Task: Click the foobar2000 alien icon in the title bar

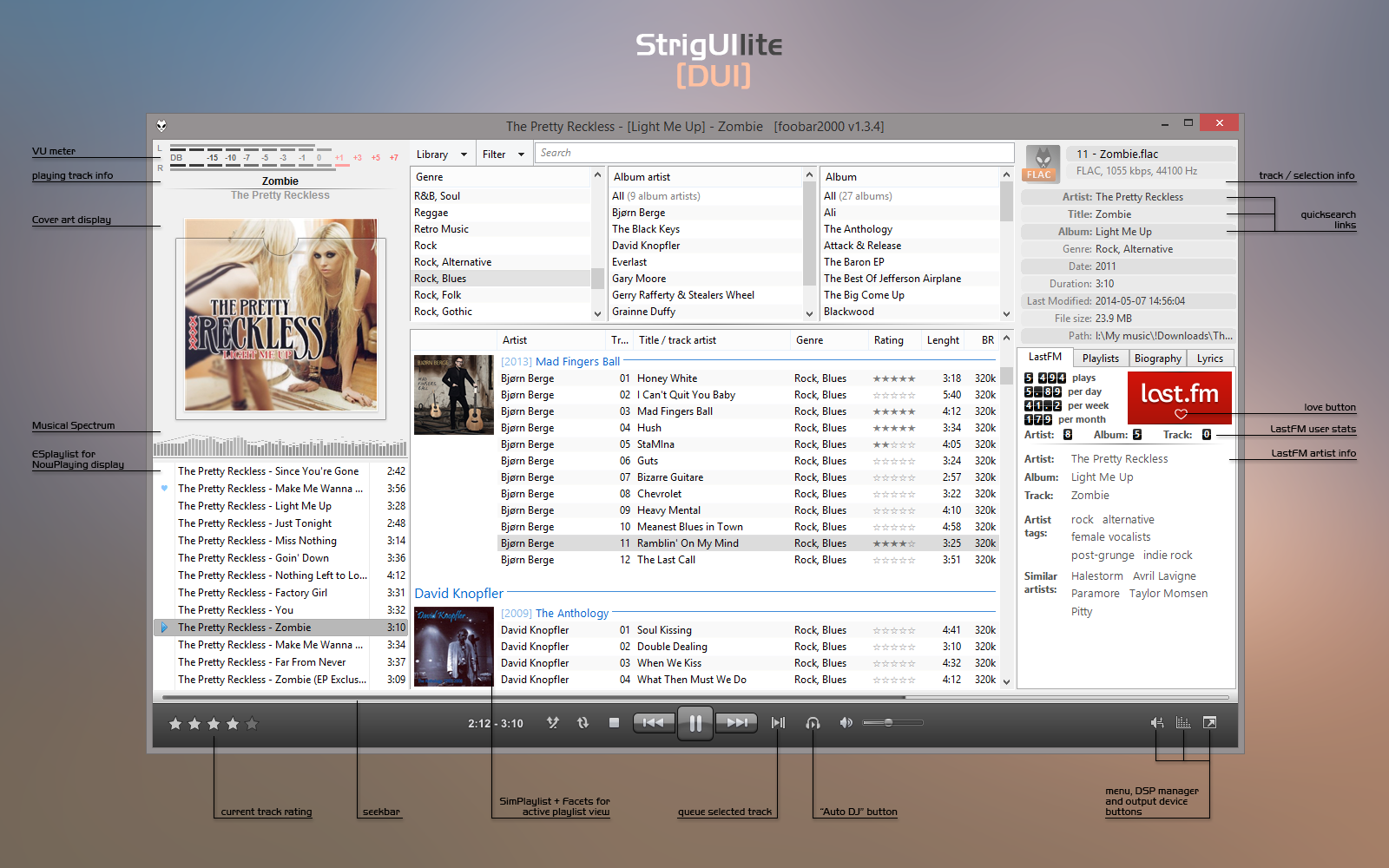Action: 161,125
